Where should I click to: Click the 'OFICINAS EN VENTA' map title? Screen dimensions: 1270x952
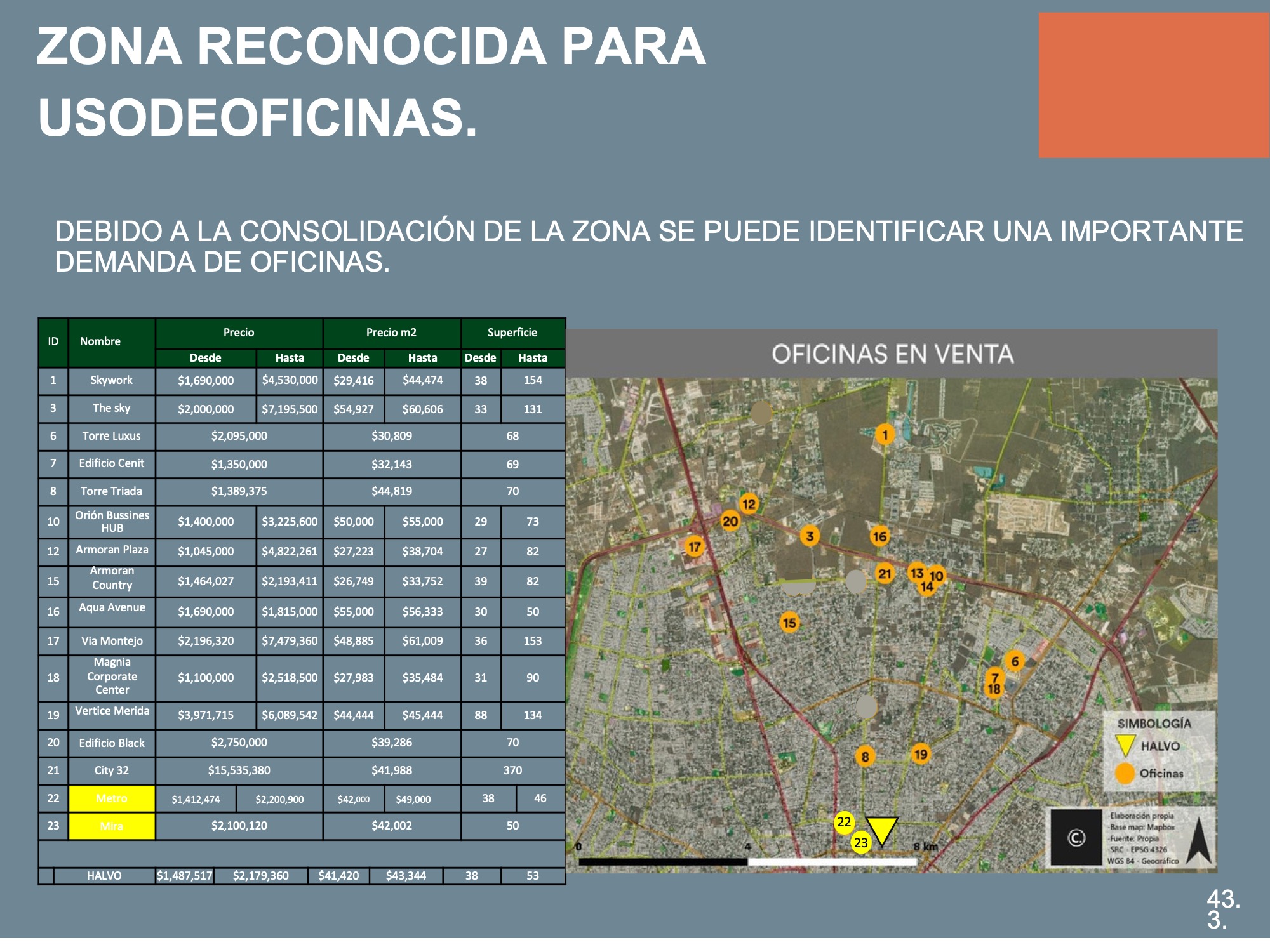click(892, 354)
